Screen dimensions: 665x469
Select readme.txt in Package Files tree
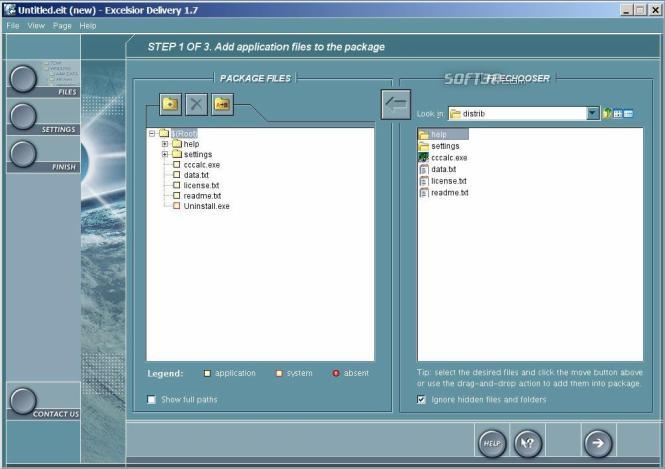click(202, 196)
